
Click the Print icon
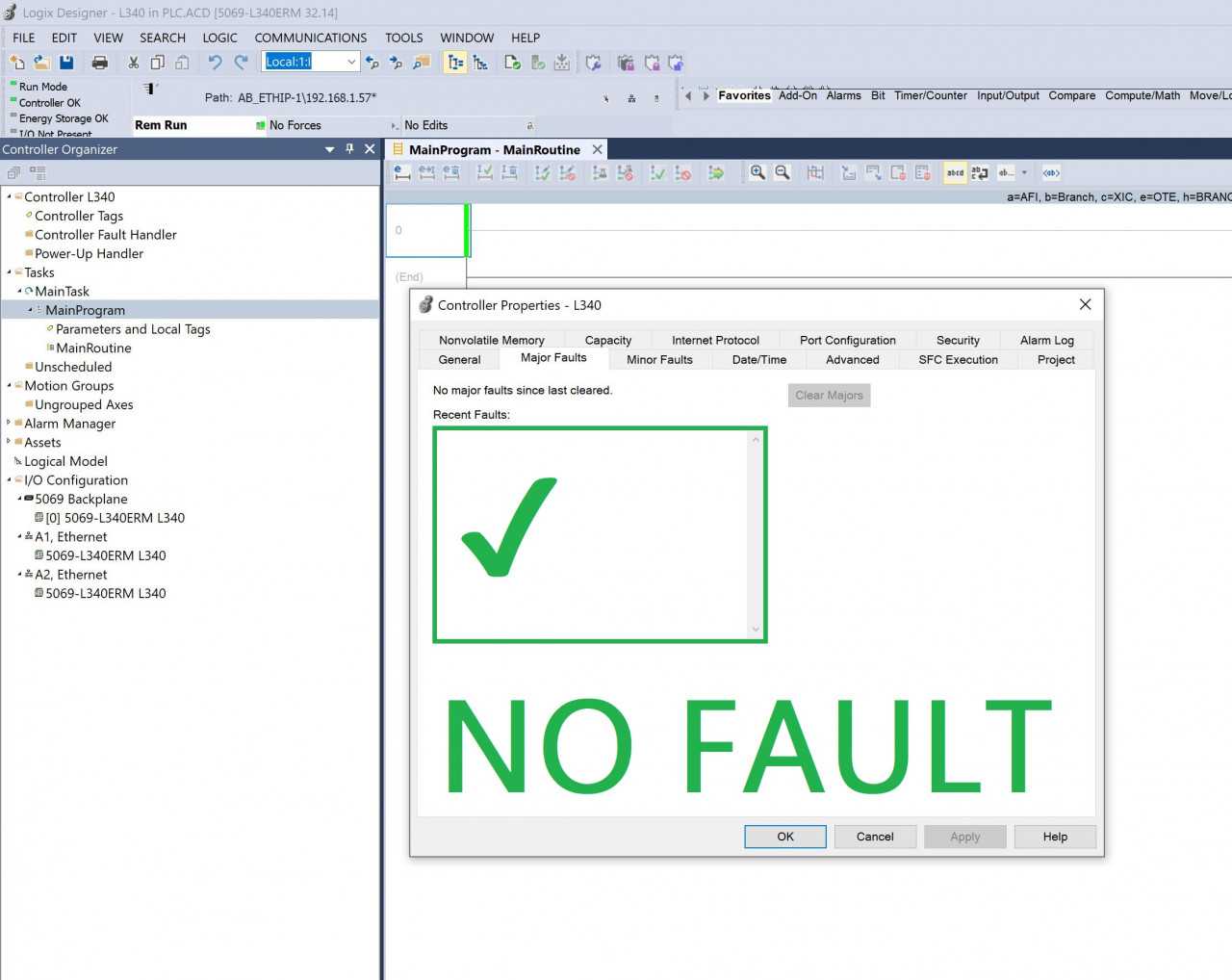tap(99, 63)
